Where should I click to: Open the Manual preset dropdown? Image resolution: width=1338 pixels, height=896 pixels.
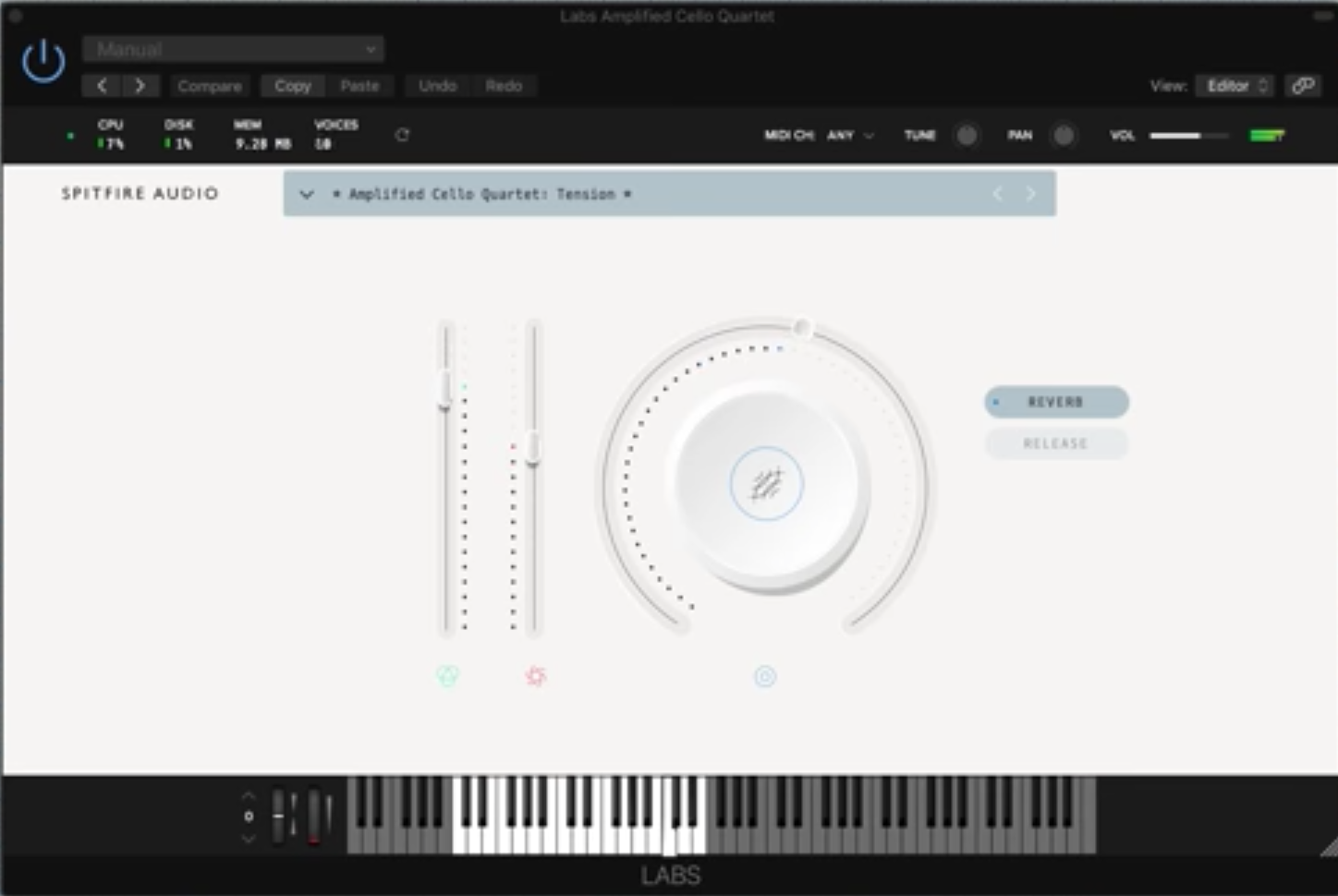pyautogui.click(x=233, y=49)
